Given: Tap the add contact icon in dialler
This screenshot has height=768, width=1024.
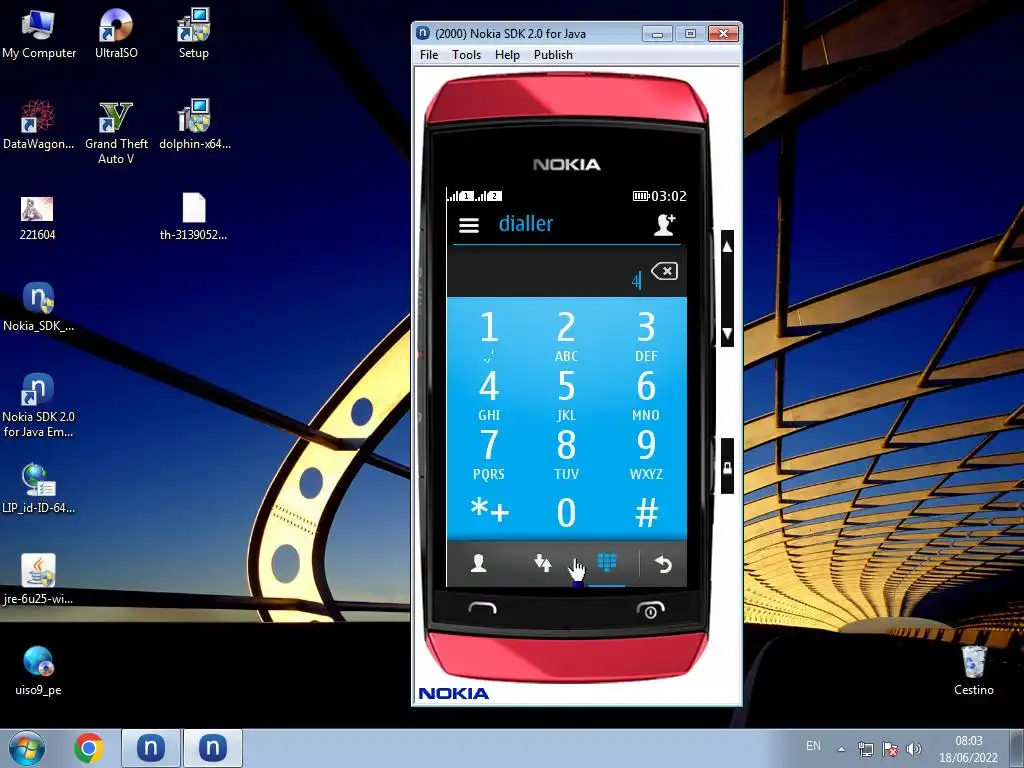Looking at the screenshot, I should tap(664, 225).
